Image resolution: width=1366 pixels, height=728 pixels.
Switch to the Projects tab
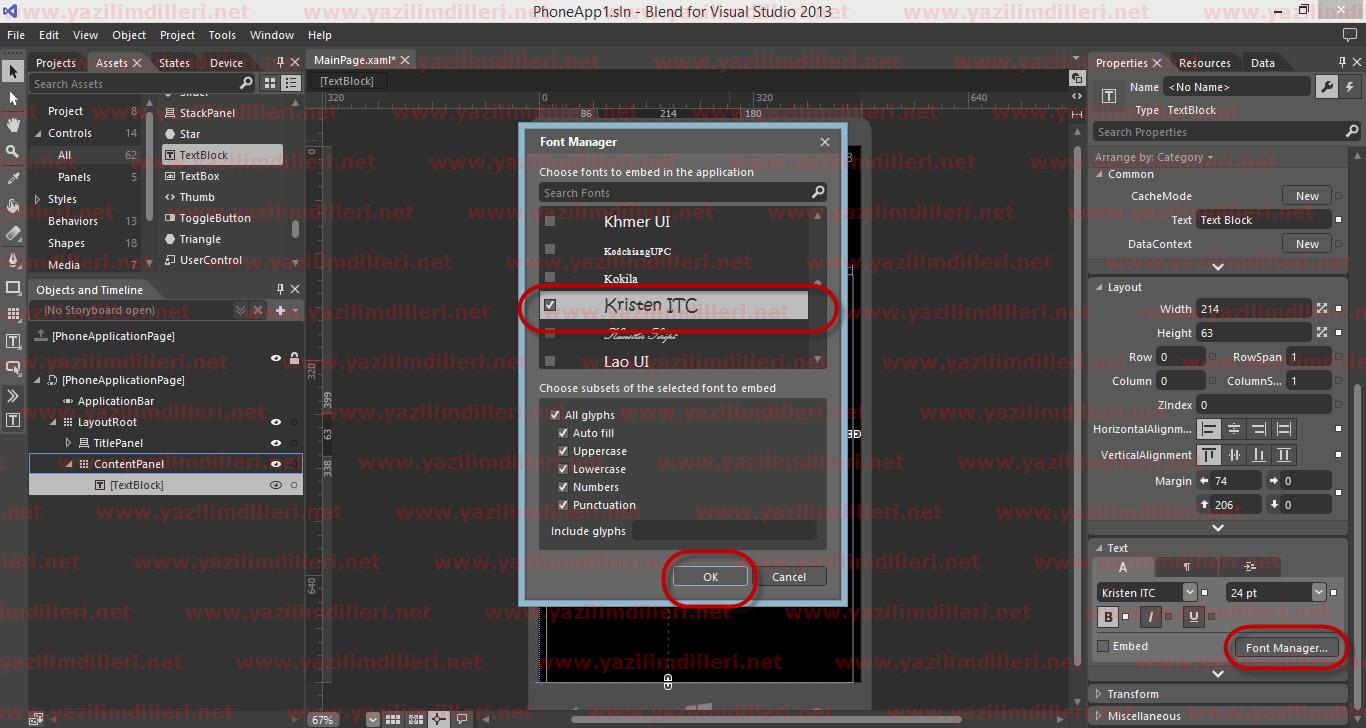point(56,62)
